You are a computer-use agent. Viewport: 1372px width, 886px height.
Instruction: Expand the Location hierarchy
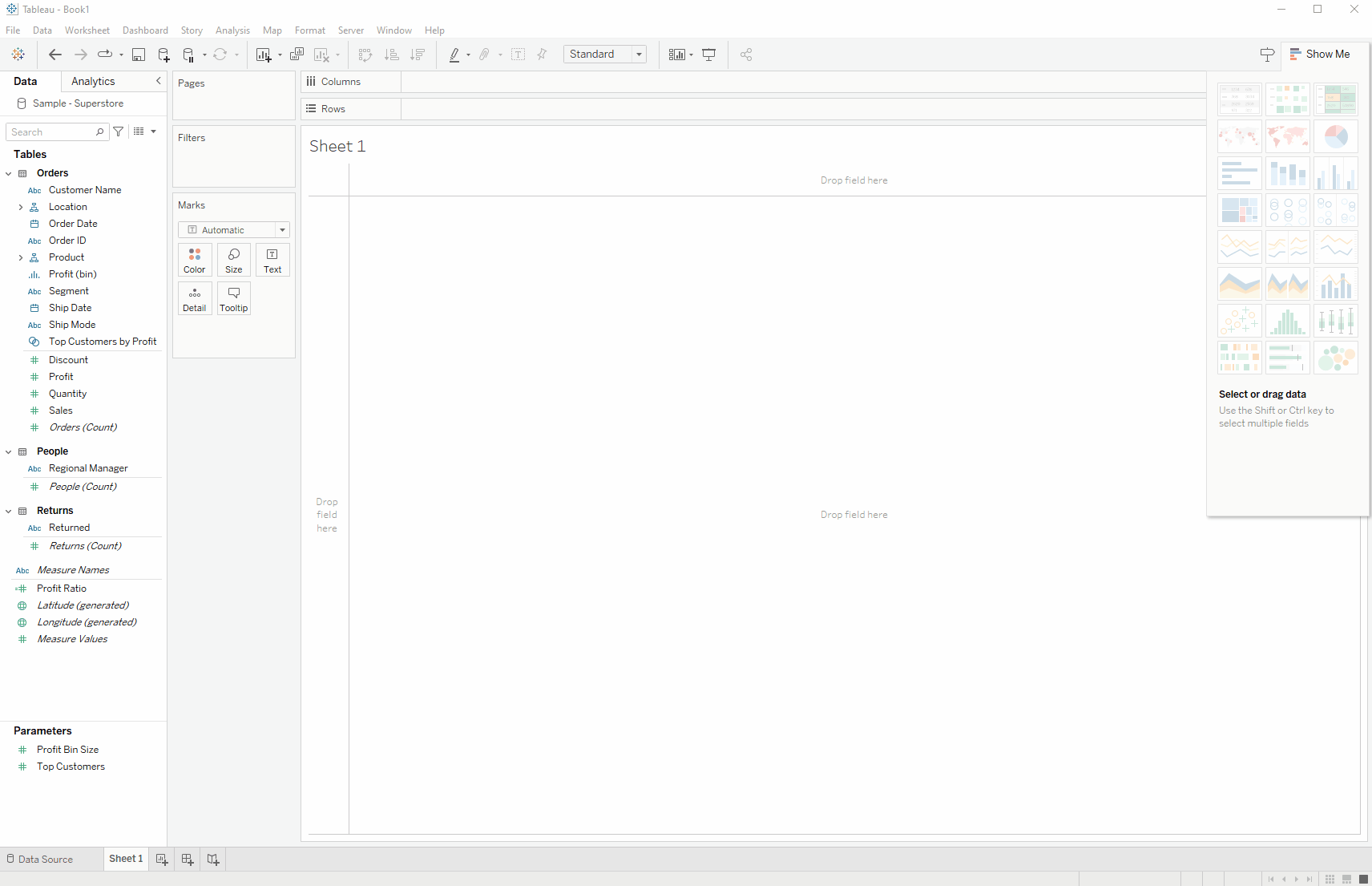(x=21, y=207)
